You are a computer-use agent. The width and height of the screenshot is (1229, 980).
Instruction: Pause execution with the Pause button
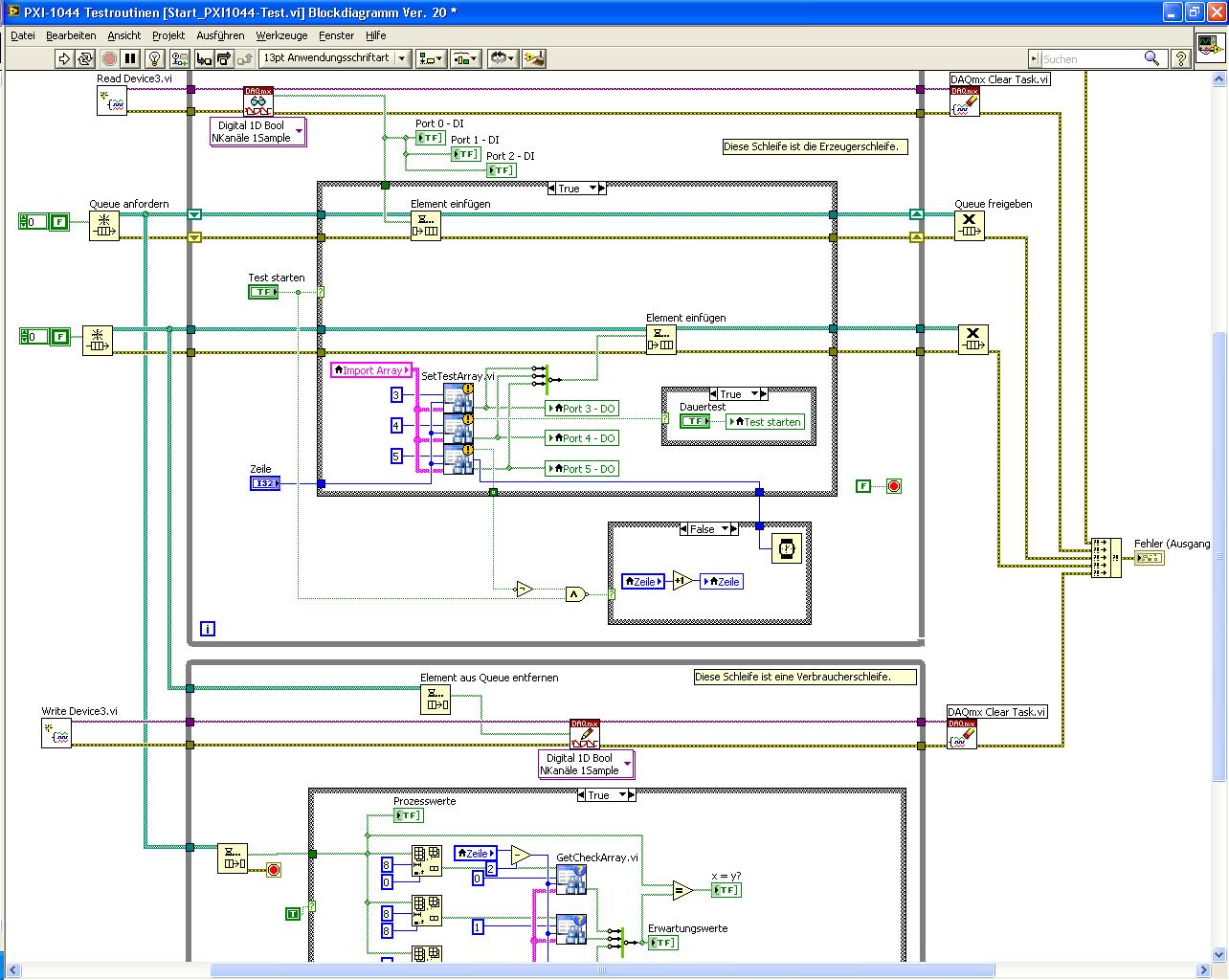pos(131,58)
